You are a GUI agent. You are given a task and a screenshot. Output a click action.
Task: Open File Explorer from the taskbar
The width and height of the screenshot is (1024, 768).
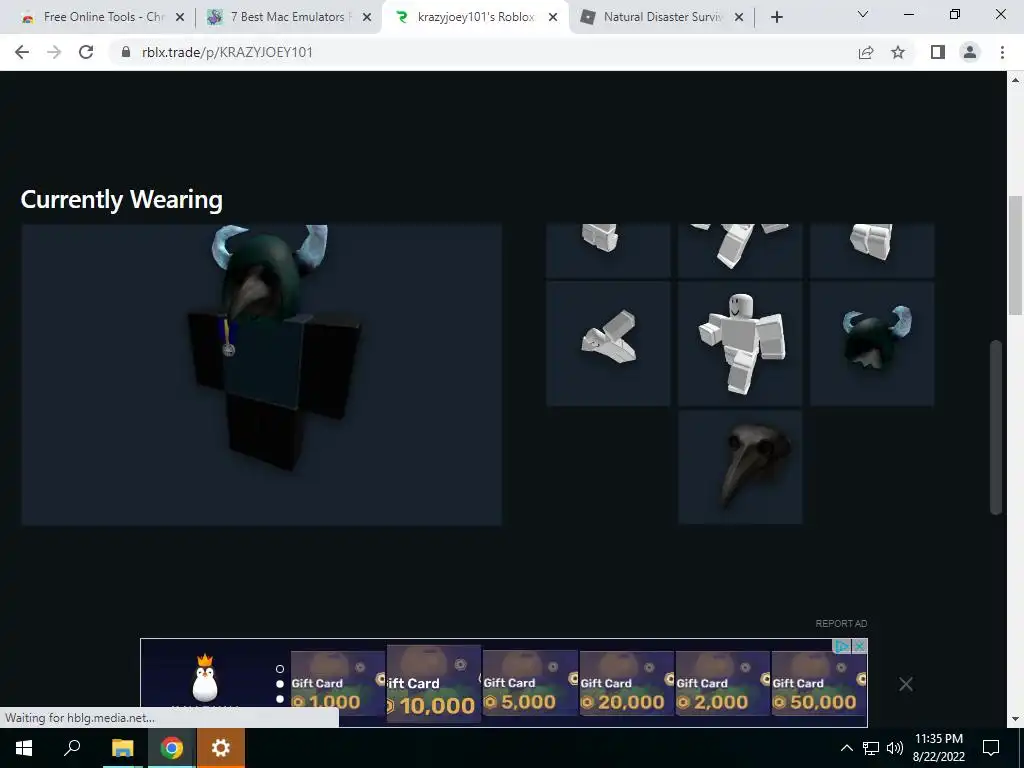click(122, 748)
